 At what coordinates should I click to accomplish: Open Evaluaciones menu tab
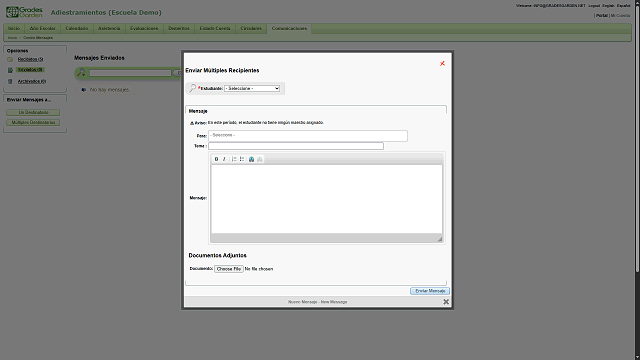[x=144, y=28]
